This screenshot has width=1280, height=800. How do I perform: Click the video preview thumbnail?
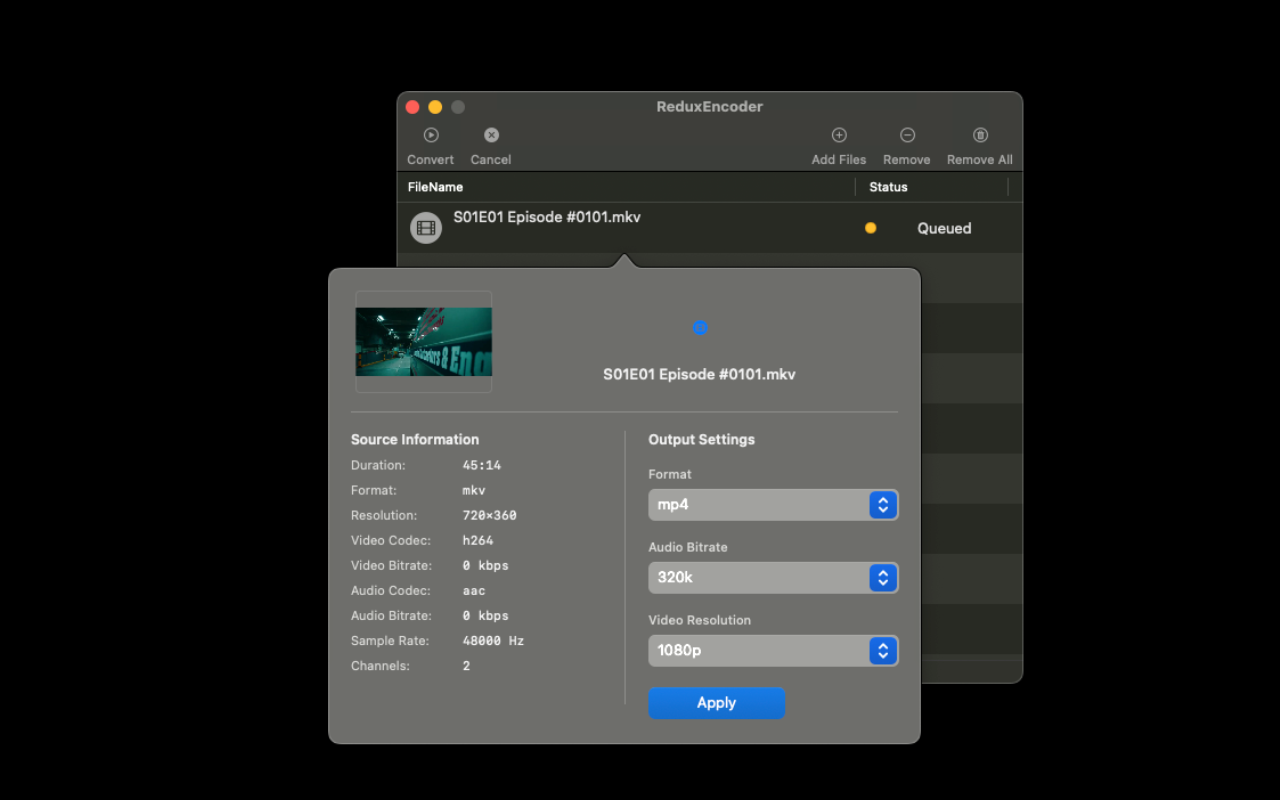pyautogui.click(x=423, y=341)
